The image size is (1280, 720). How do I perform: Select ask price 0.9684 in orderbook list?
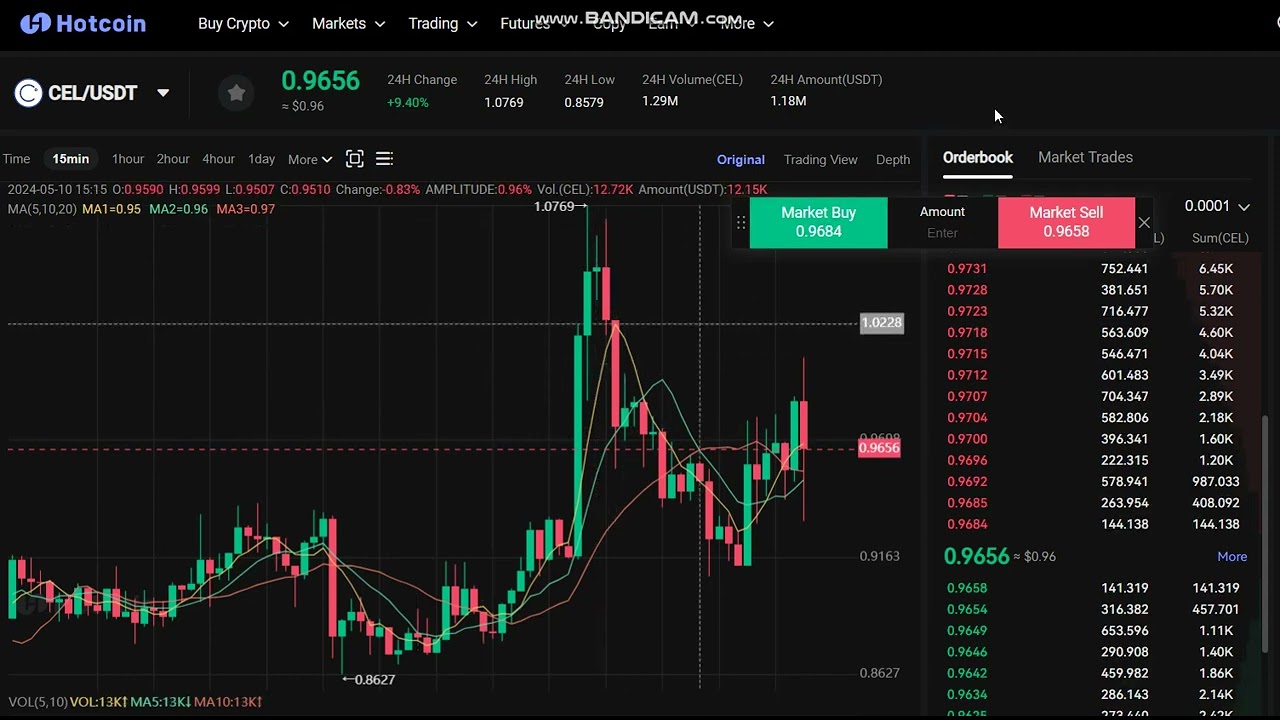967,524
